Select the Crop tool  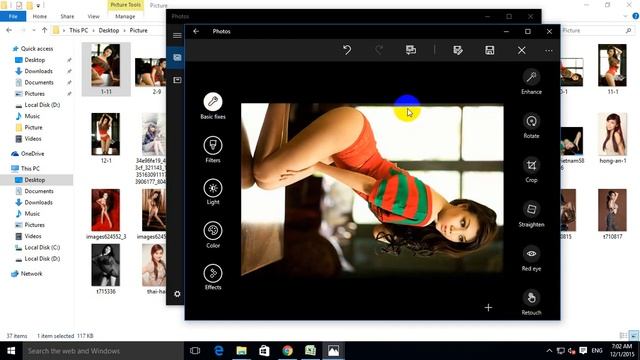click(x=531, y=169)
